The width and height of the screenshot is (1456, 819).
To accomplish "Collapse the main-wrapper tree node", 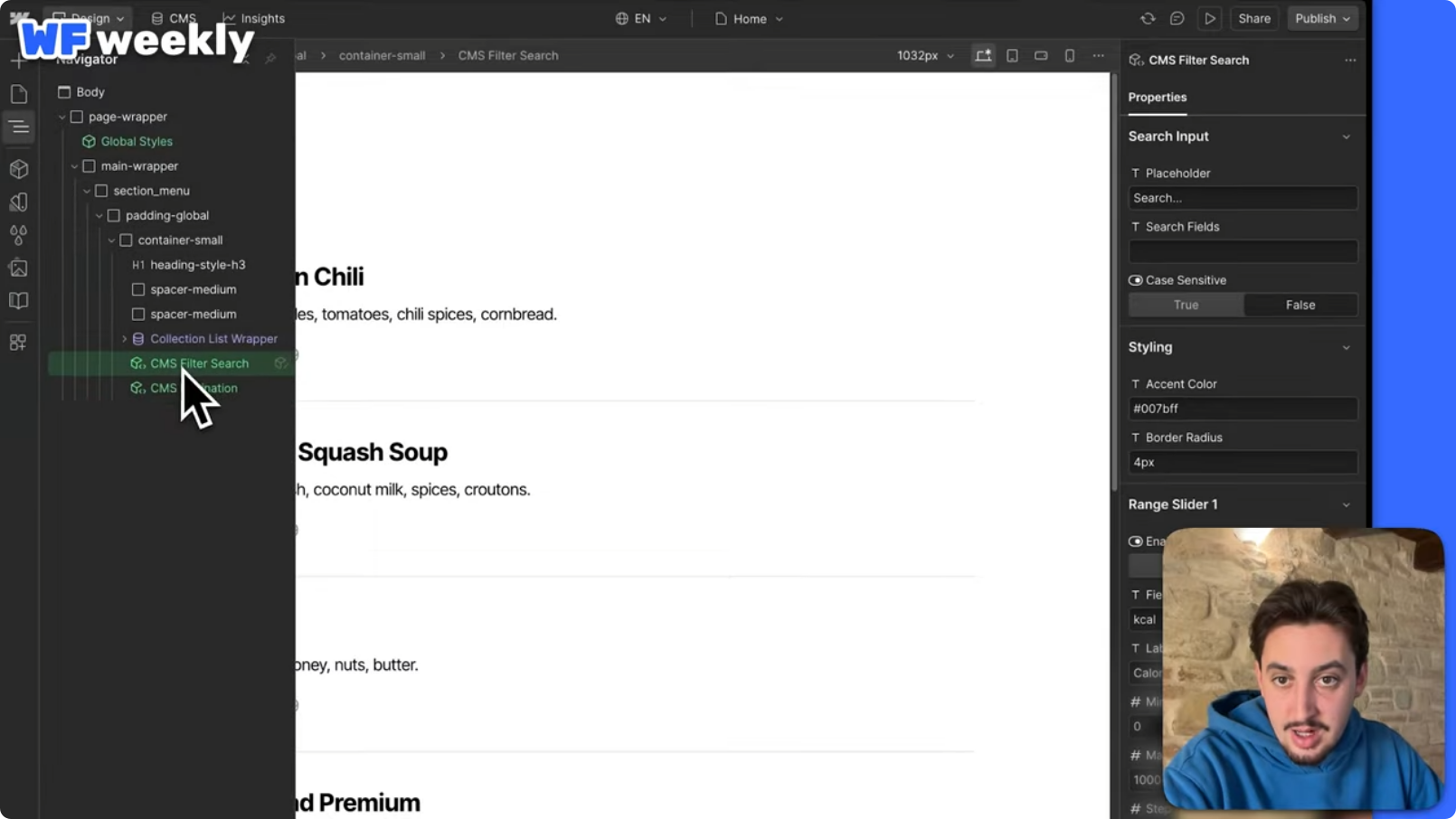I will pyautogui.click(x=74, y=166).
